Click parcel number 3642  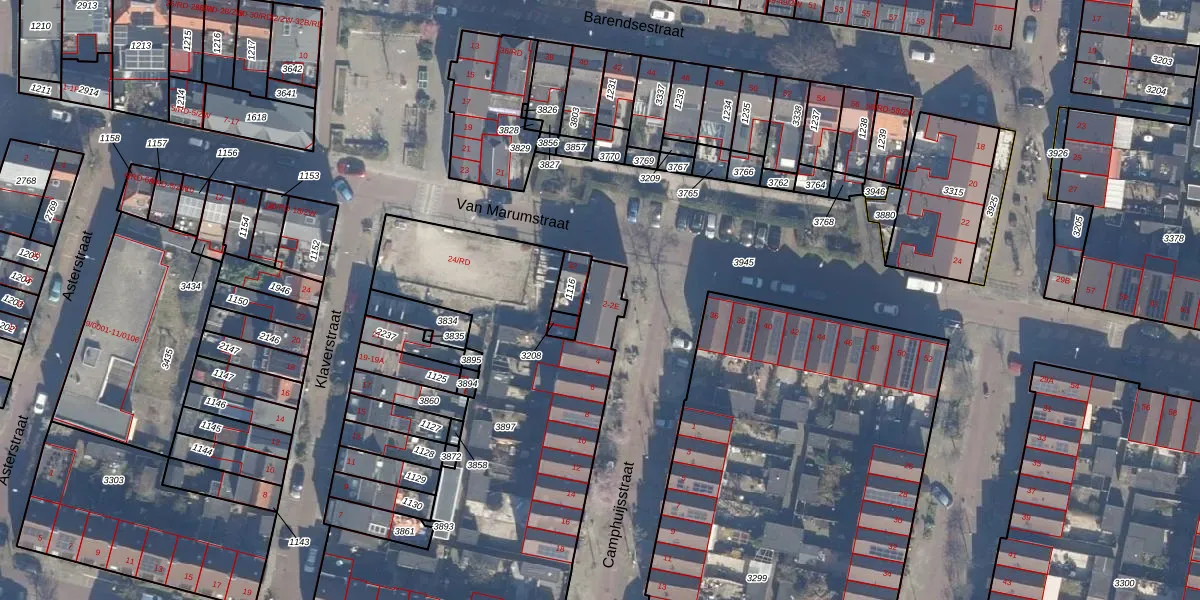[292, 69]
